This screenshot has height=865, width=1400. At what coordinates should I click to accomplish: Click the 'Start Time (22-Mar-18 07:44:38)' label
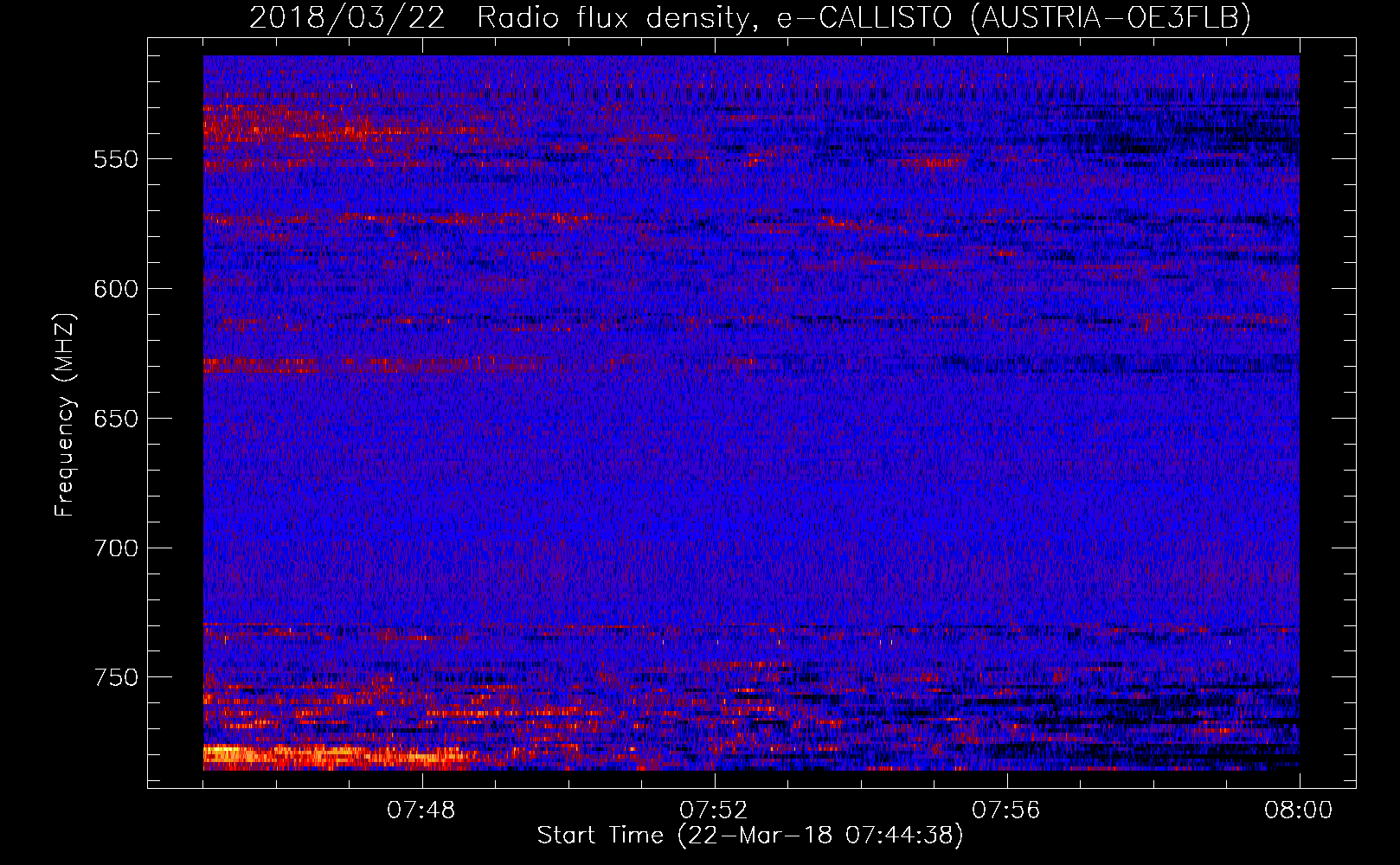click(x=750, y=836)
